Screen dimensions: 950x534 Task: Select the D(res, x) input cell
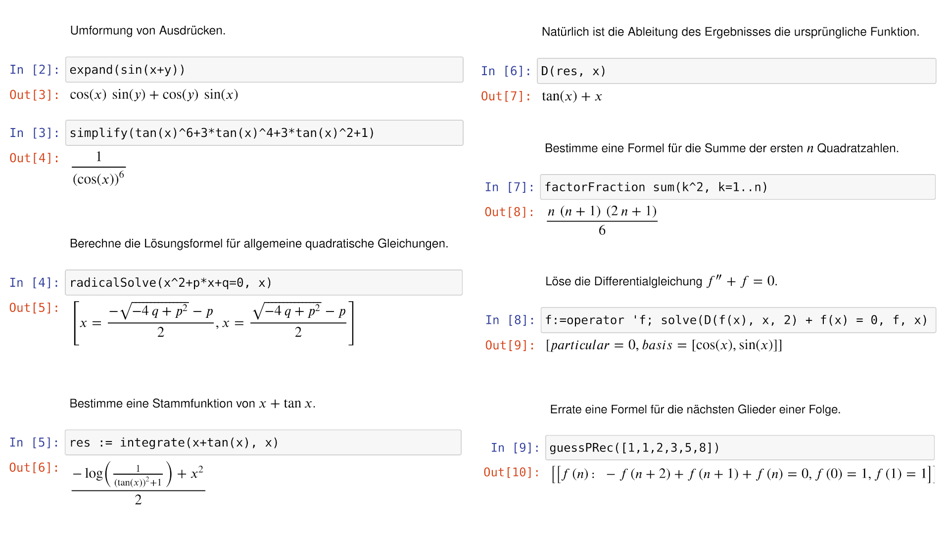[x=736, y=71]
